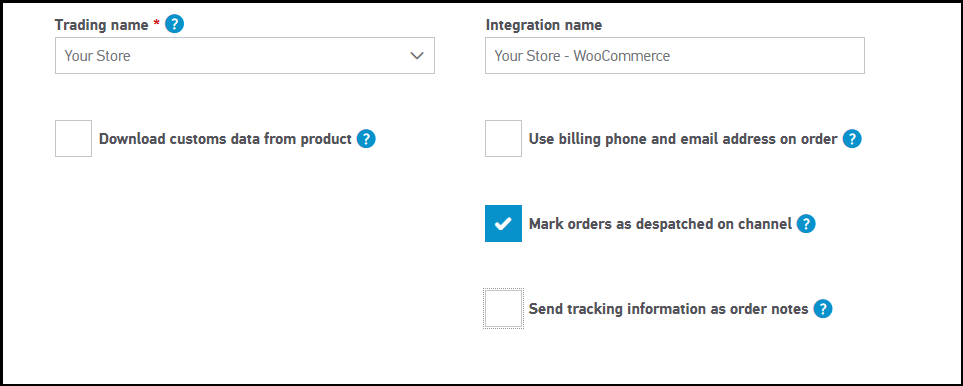This screenshot has width=963, height=386.
Task: Open the help icon beside Trading name
Action: click(x=174, y=25)
